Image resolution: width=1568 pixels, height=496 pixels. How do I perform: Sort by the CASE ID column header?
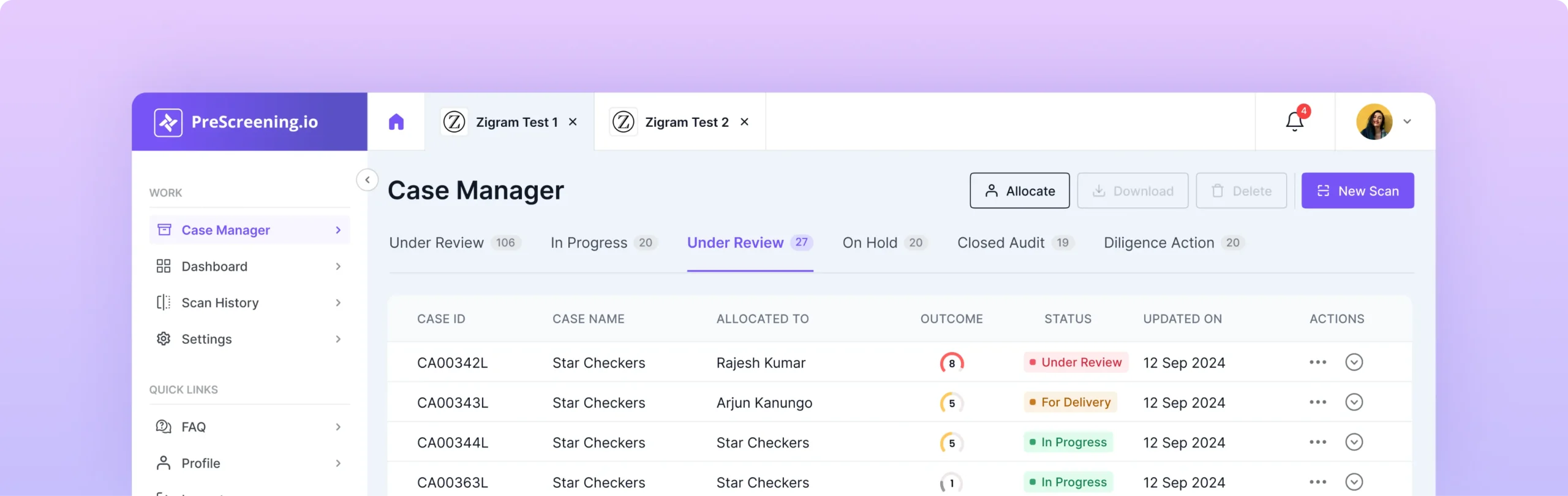click(x=441, y=319)
